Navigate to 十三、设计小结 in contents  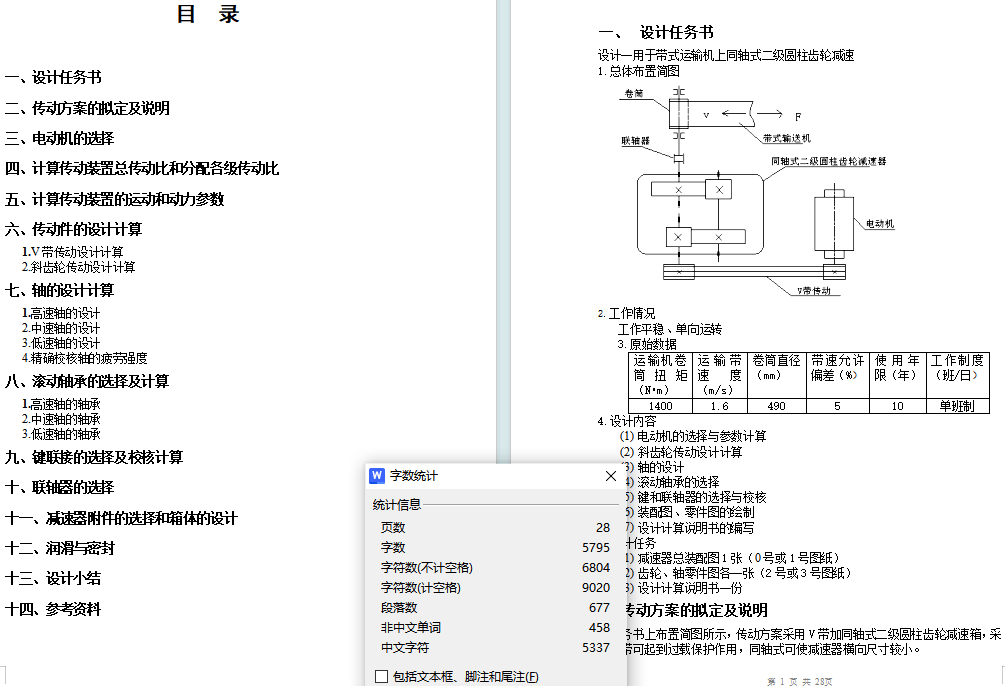[x=52, y=578]
